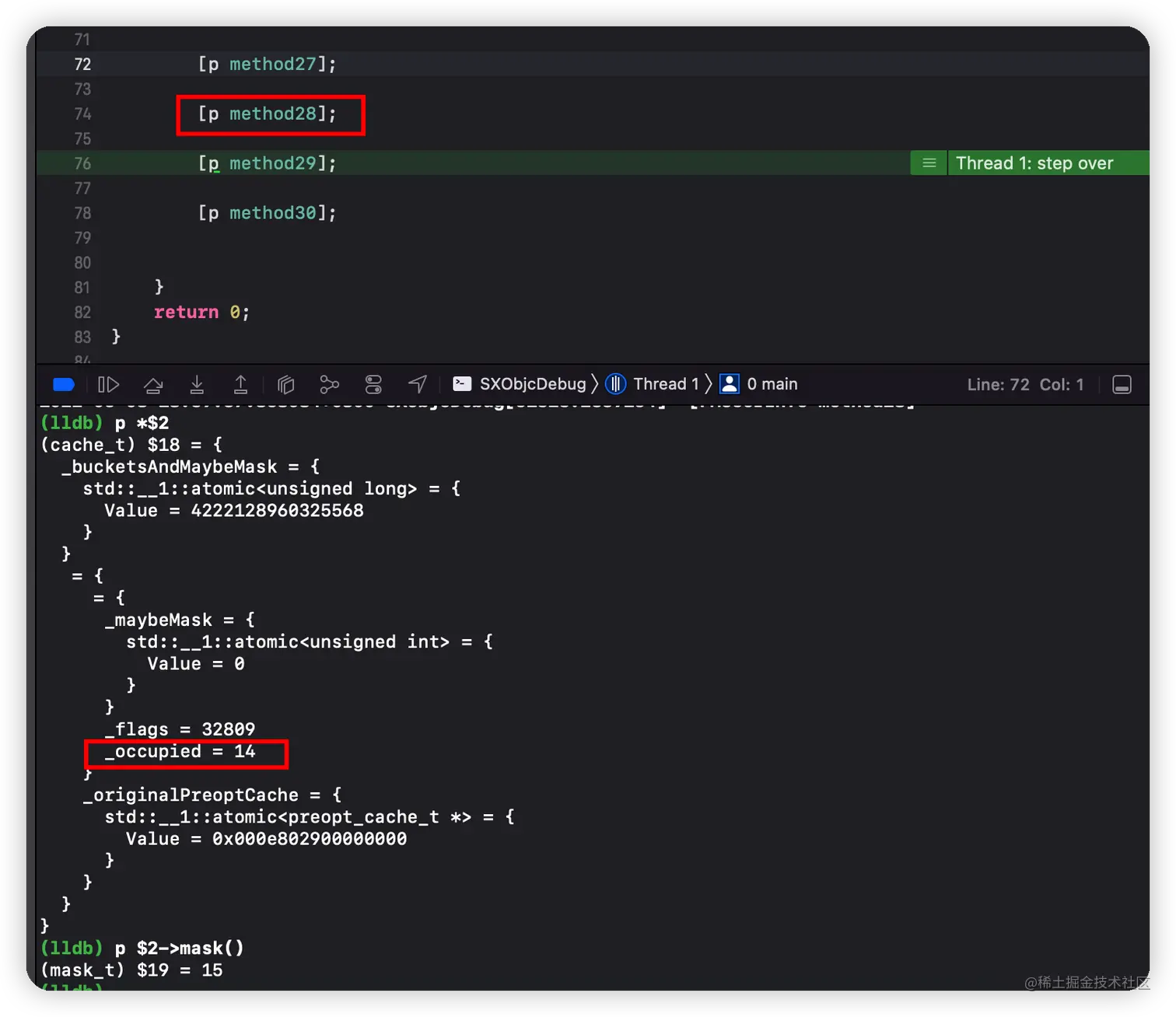Click the code line [p method28];

268,114
